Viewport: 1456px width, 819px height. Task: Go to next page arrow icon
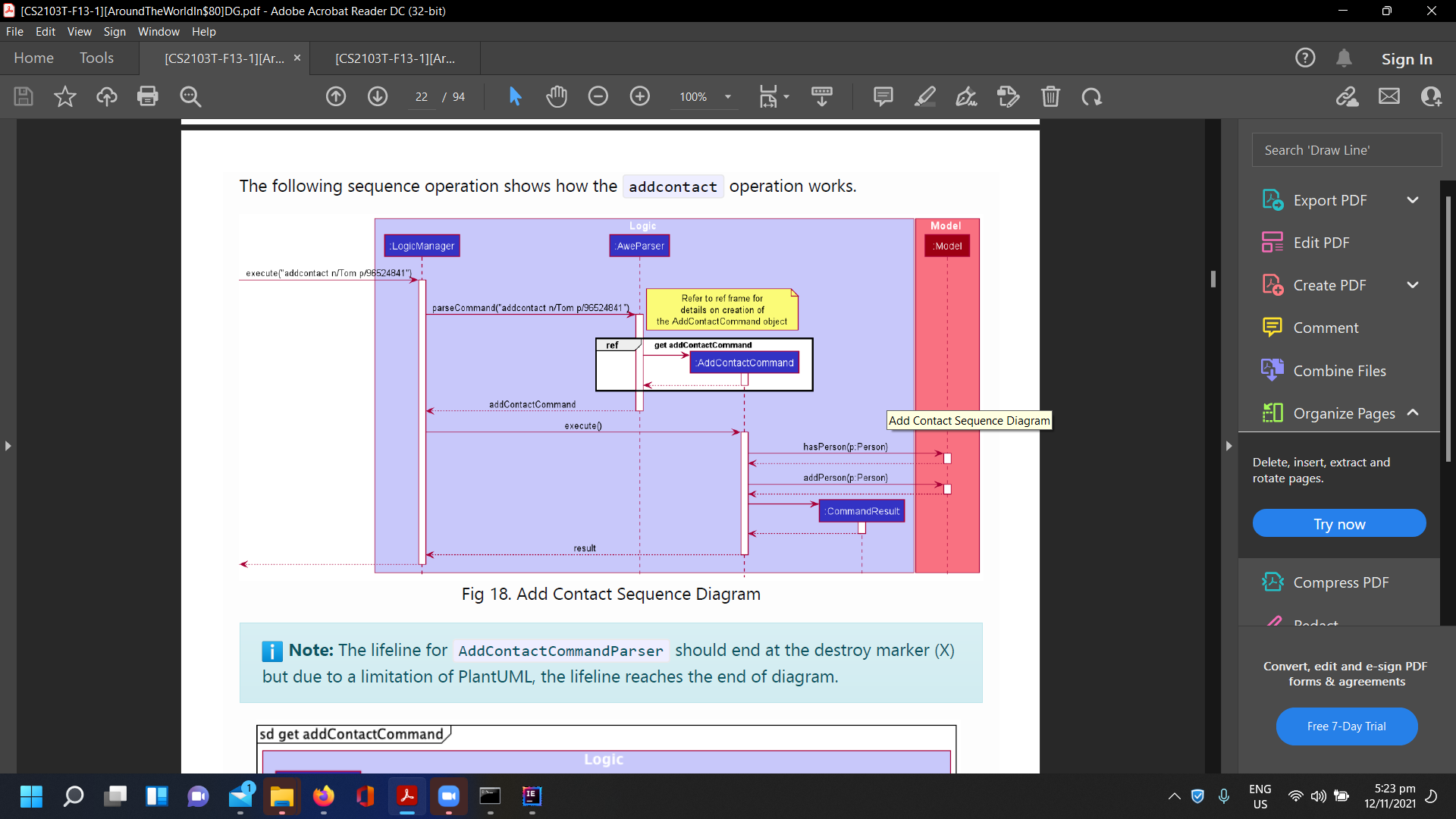[378, 96]
